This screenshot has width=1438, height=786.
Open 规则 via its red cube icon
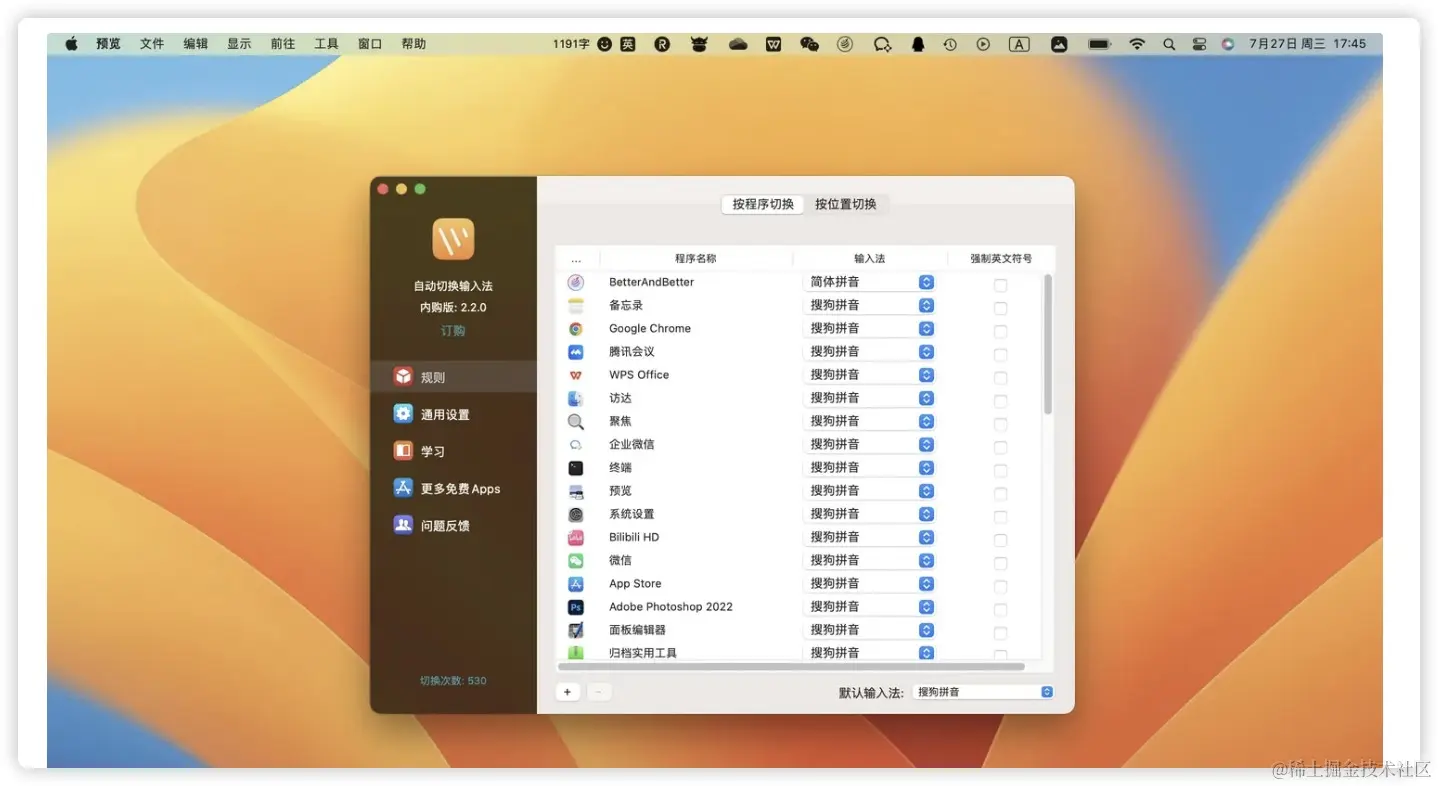click(x=403, y=377)
